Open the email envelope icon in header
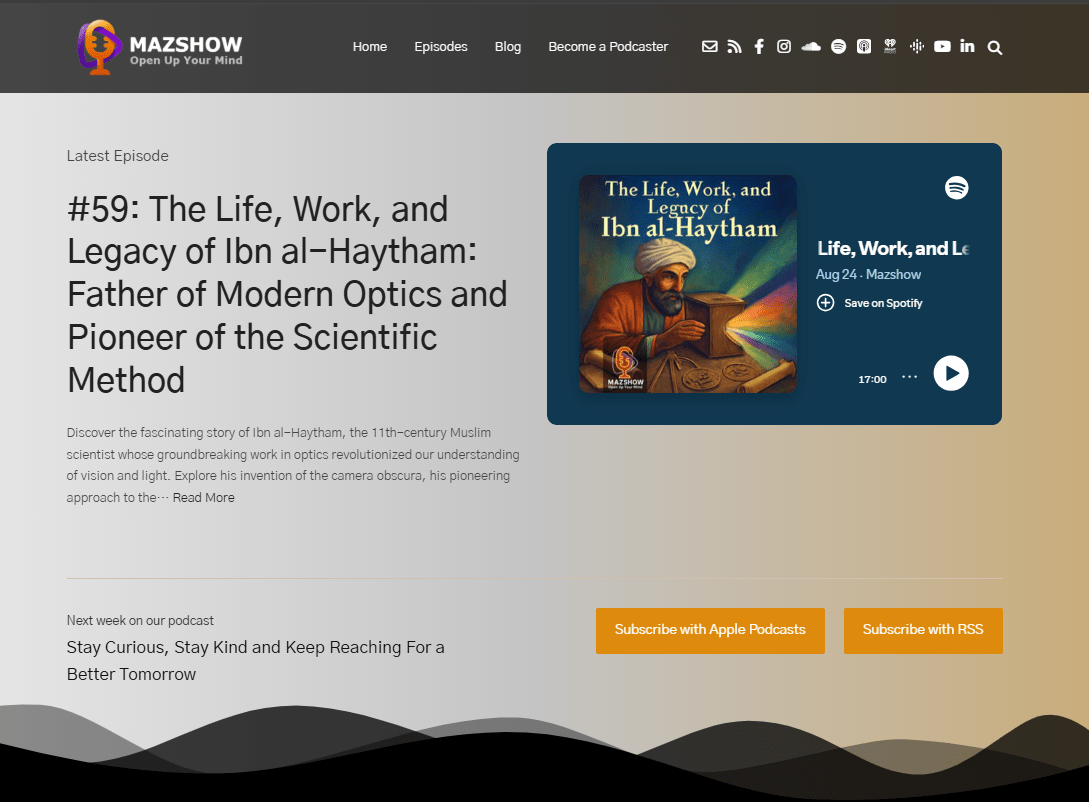This screenshot has height=802, width=1089. coord(709,47)
